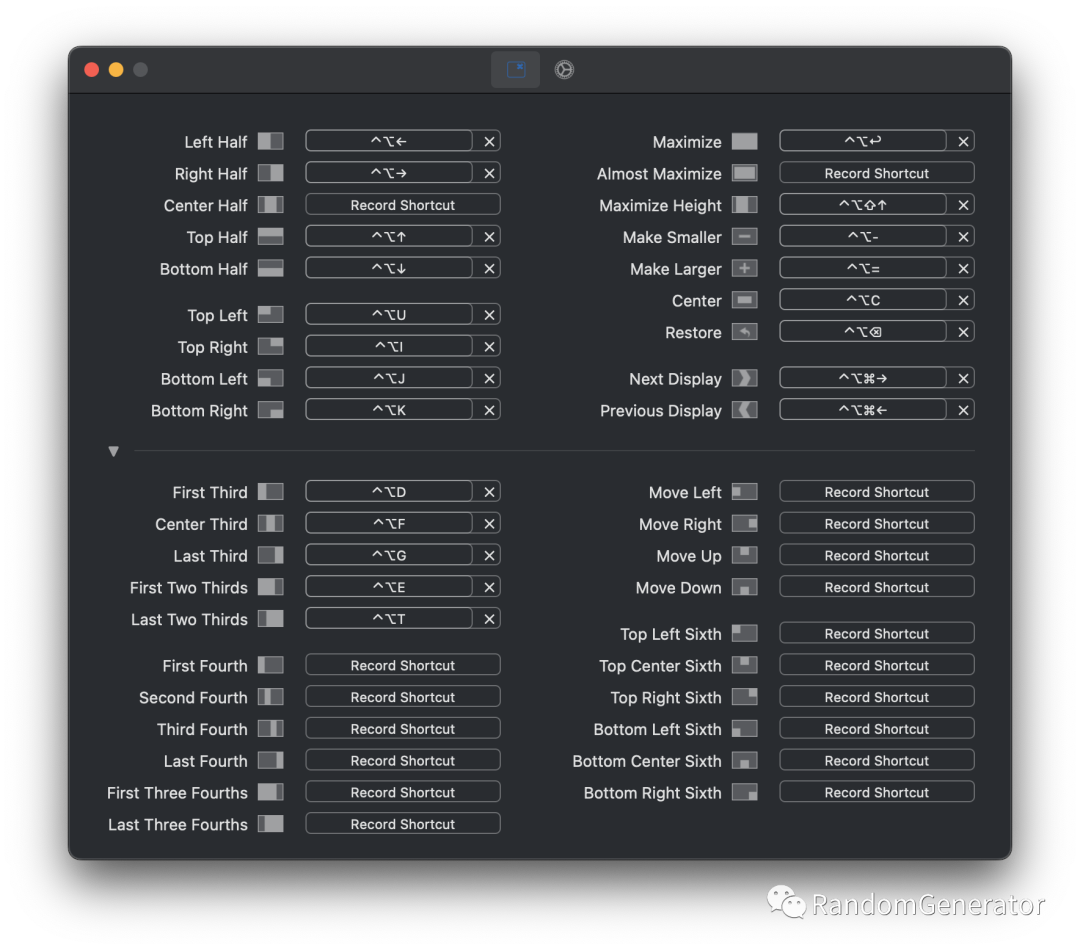Screen dimensions: 1080x950
Task: Record shortcut for Move Right
Action: click(877, 524)
